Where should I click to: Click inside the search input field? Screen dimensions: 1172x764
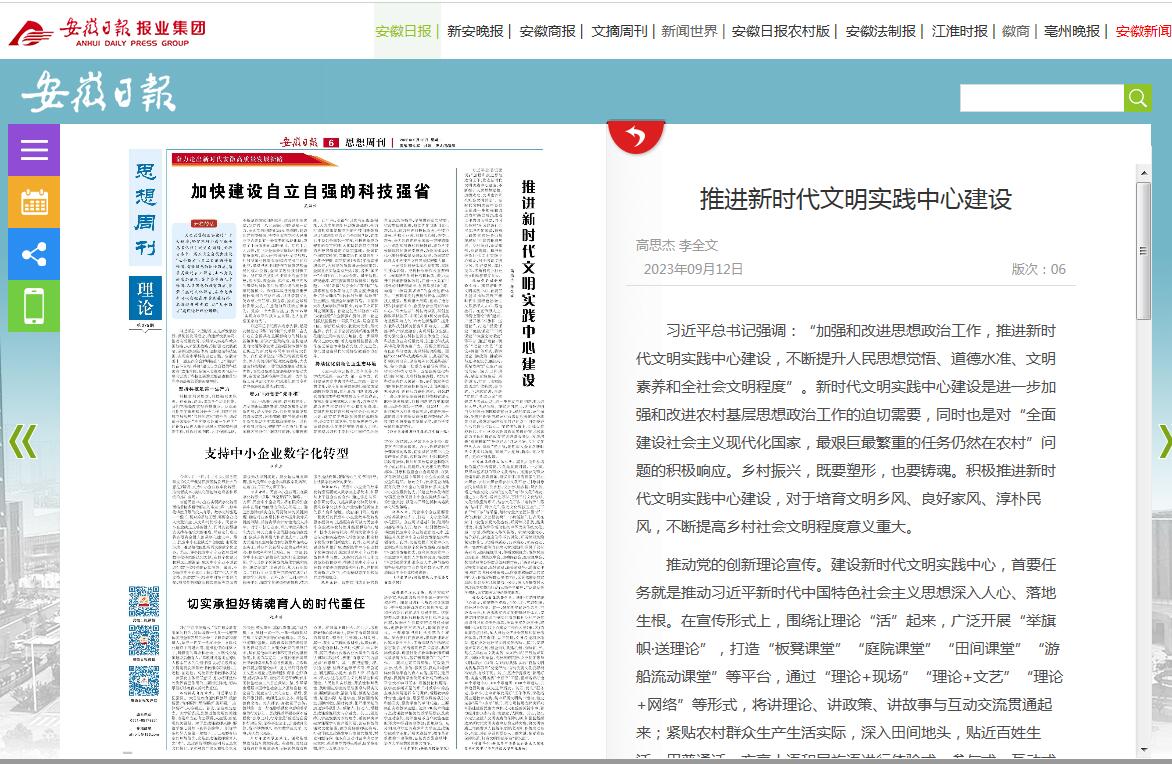tap(1041, 97)
